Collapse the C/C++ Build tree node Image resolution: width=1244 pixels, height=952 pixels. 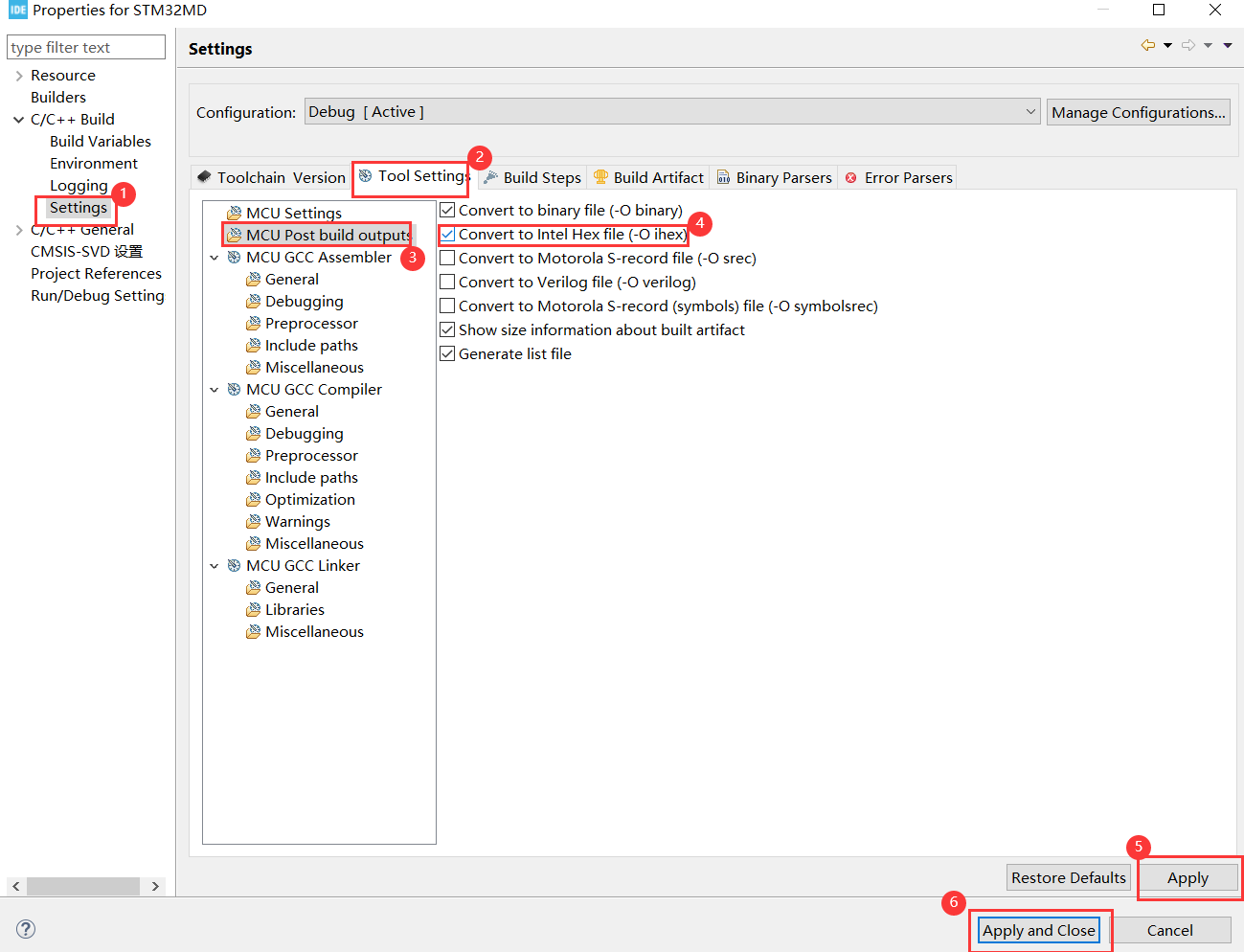click(19, 119)
